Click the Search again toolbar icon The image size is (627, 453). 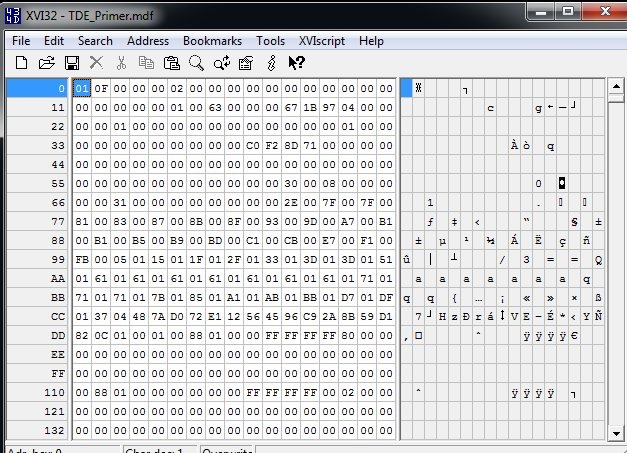(x=221, y=62)
